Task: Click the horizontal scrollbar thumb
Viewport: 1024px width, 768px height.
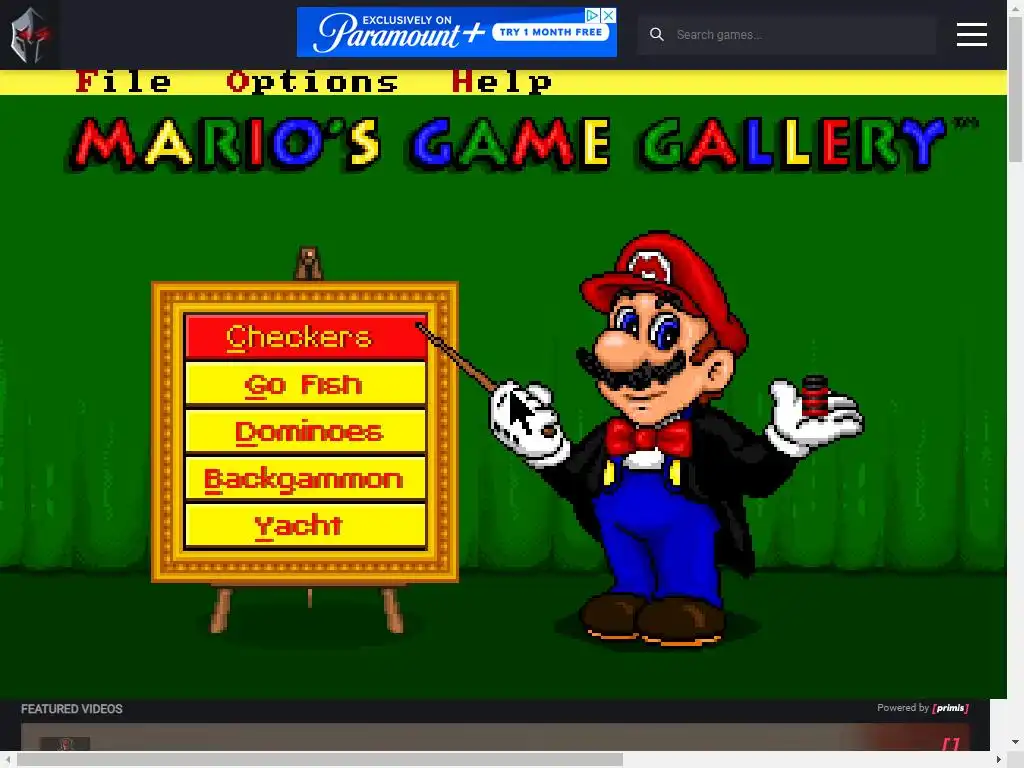Action: tap(320, 760)
